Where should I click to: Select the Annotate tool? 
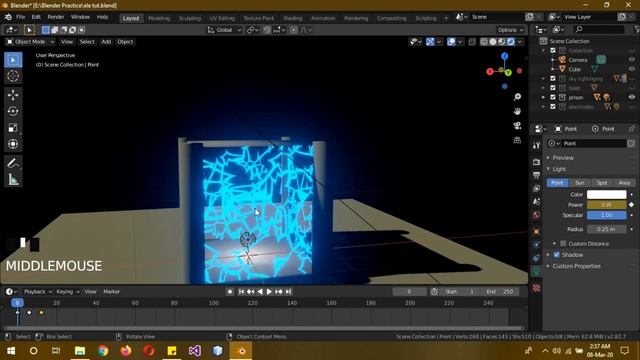(13, 163)
